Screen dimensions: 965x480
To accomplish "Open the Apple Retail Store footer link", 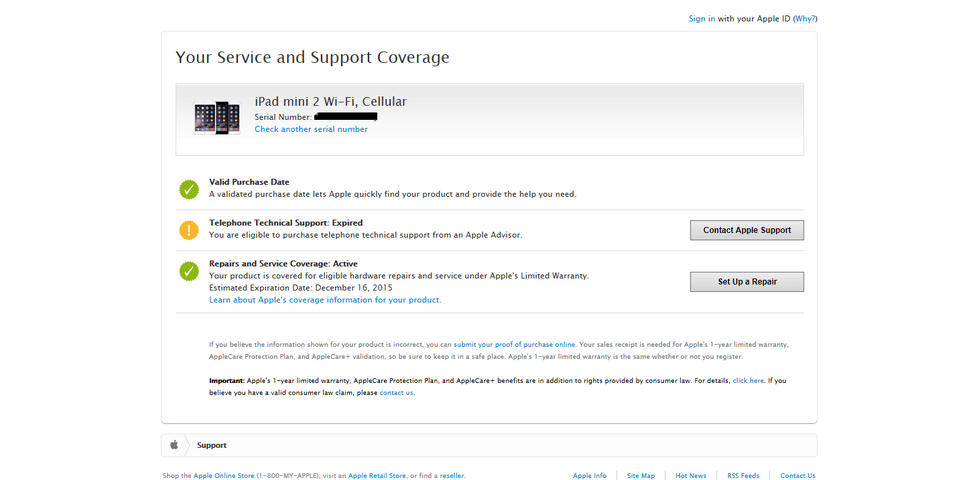I will [x=377, y=476].
